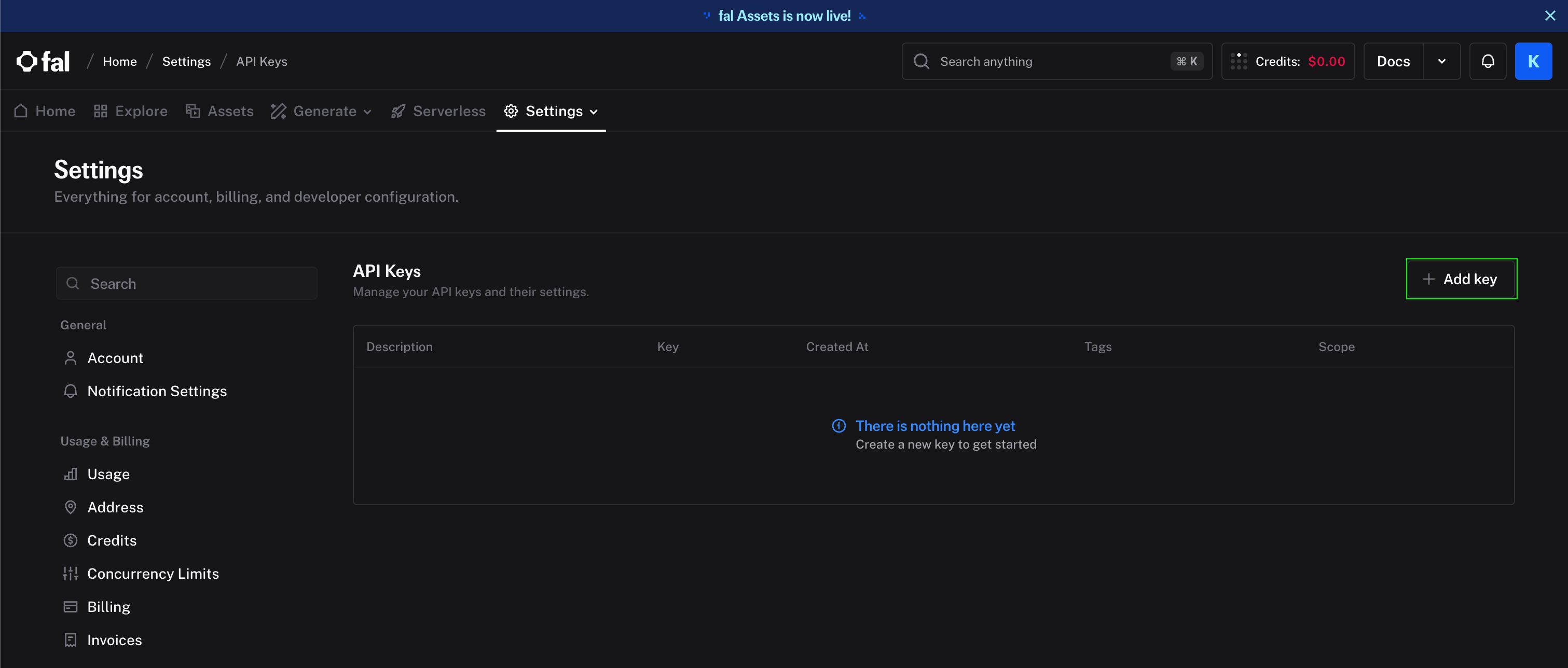Viewport: 1568px width, 668px height.
Task: Click the Tags column header
Action: pyautogui.click(x=1097, y=347)
